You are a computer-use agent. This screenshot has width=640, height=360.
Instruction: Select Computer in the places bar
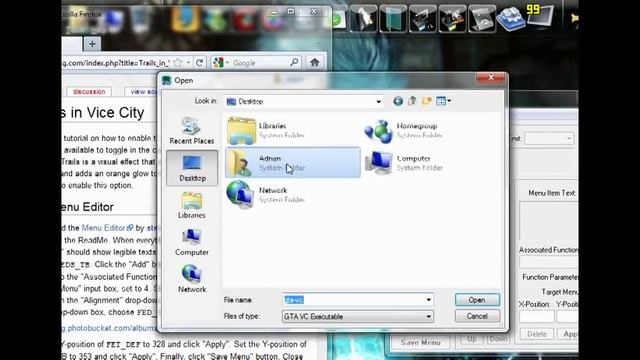(191, 242)
